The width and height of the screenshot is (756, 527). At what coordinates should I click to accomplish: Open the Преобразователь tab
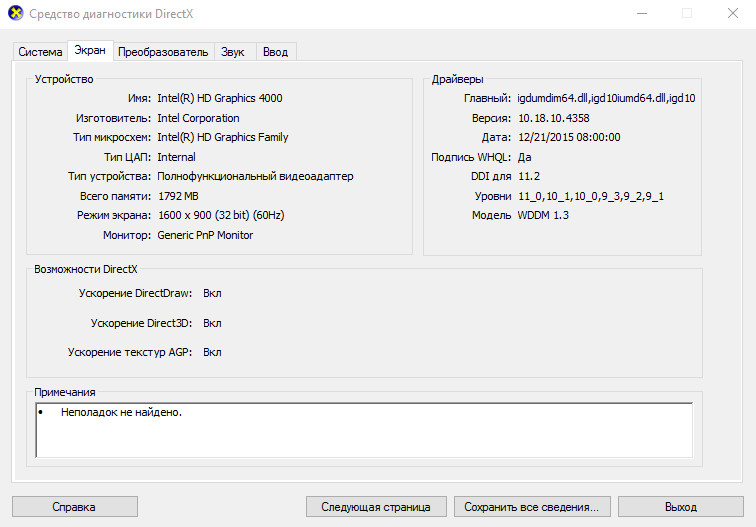point(163,52)
